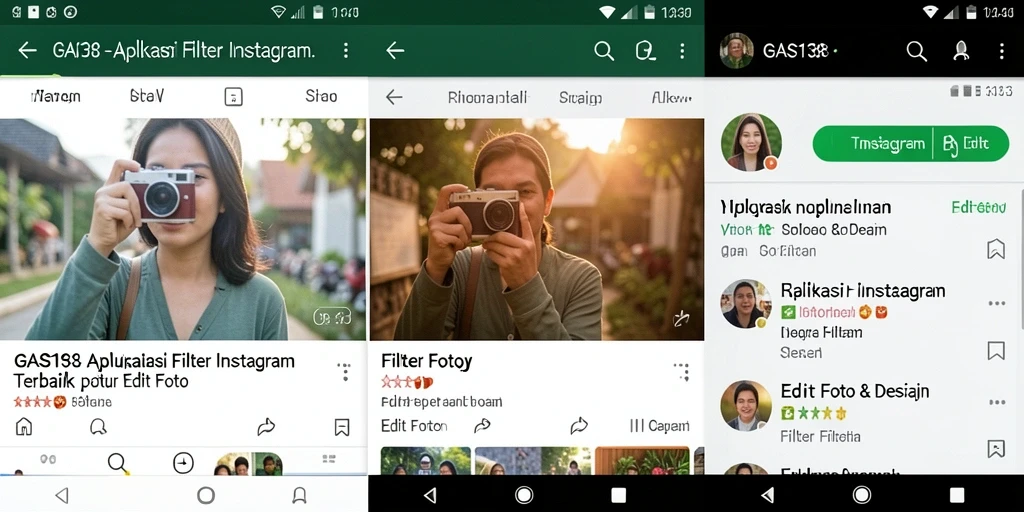Image resolution: width=1024 pixels, height=512 pixels.
Task: Tap the Edit link beside Hplgrask noplinalinan
Action: click(978, 208)
